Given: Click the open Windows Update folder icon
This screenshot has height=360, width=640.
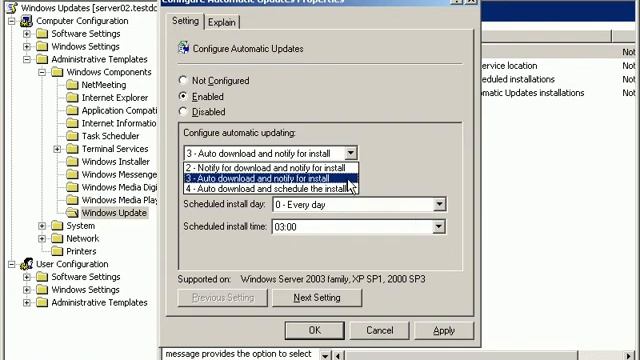Looking at the screenshot, I should click(x=72, y=213).
